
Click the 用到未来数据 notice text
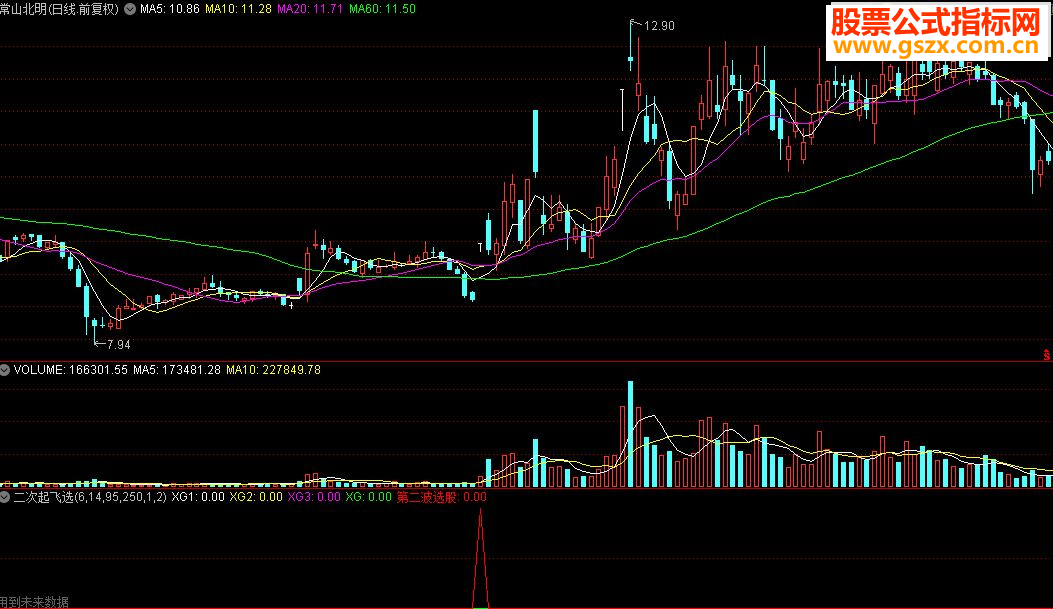point(34,602)
